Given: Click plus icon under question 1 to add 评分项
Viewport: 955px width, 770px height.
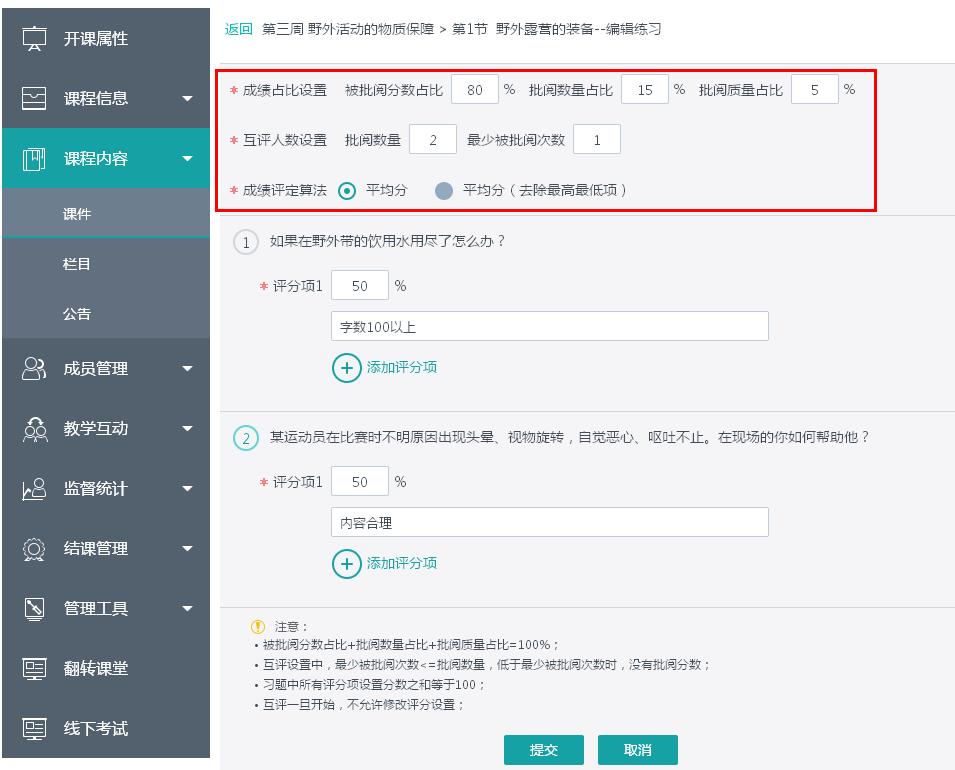Looking at the screenshot, I should [347, 368].
